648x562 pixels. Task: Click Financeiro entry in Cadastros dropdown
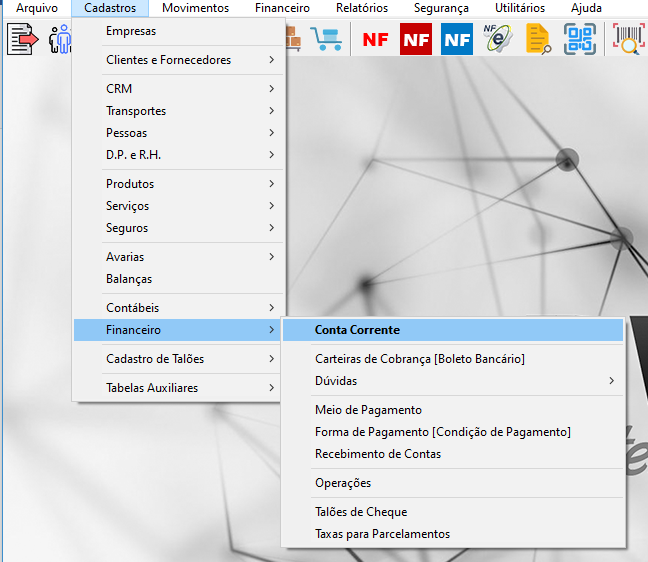click(x=179, y=330)
